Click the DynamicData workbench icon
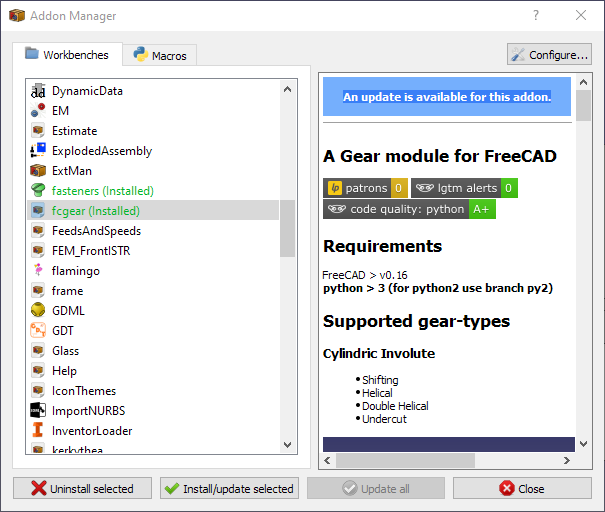The image size is (605, 512). click(x=38, y=91)
